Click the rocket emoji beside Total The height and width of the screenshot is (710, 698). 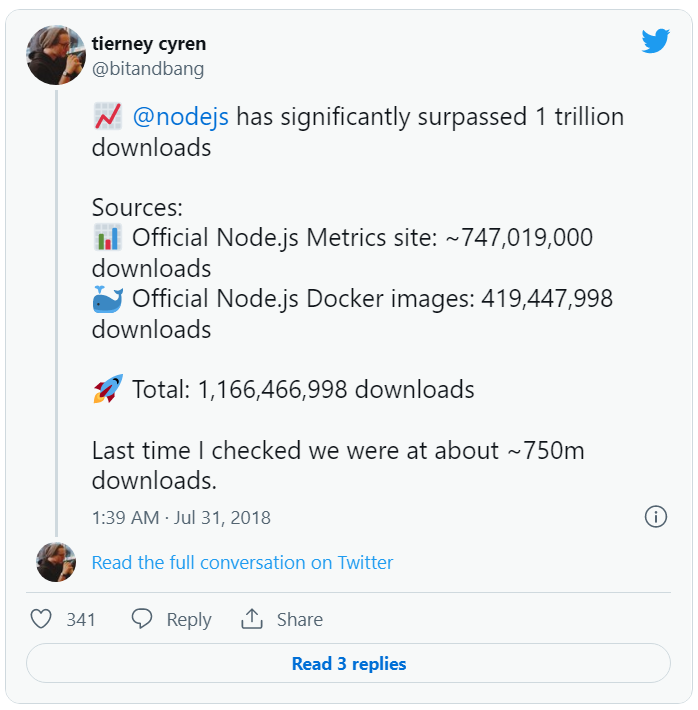coord(107,389)
